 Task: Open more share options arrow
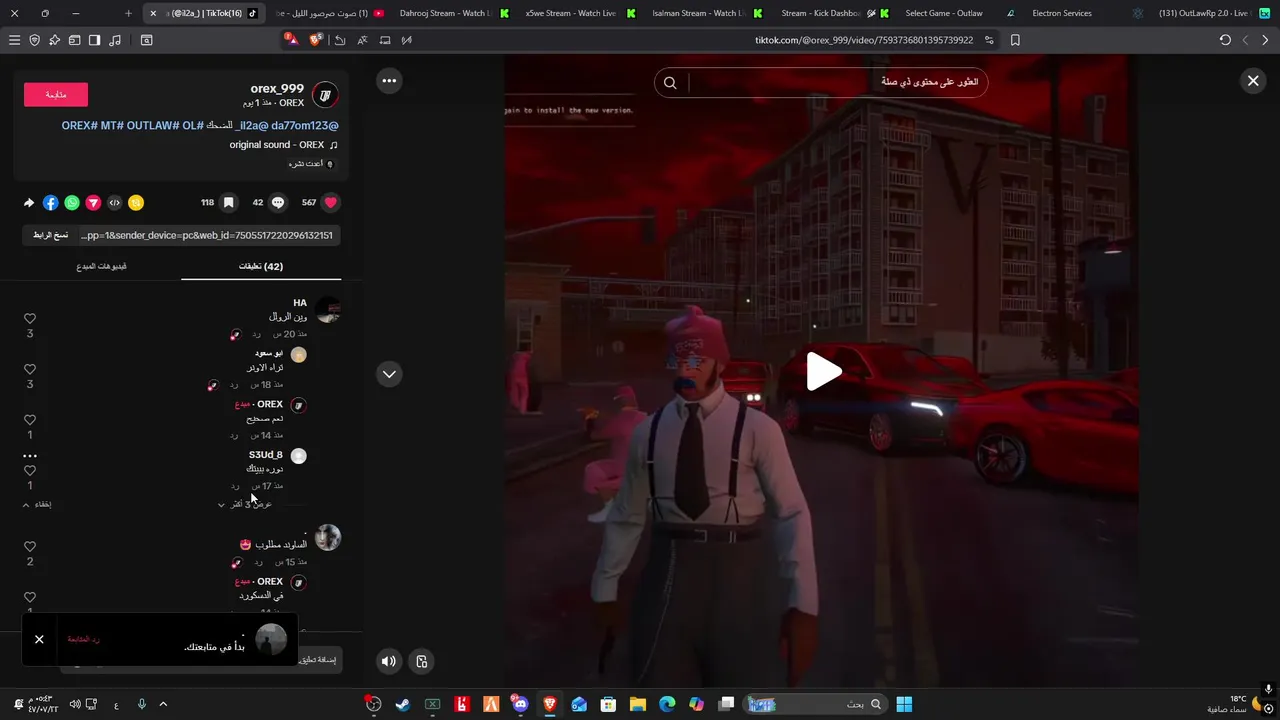[29, 203]
